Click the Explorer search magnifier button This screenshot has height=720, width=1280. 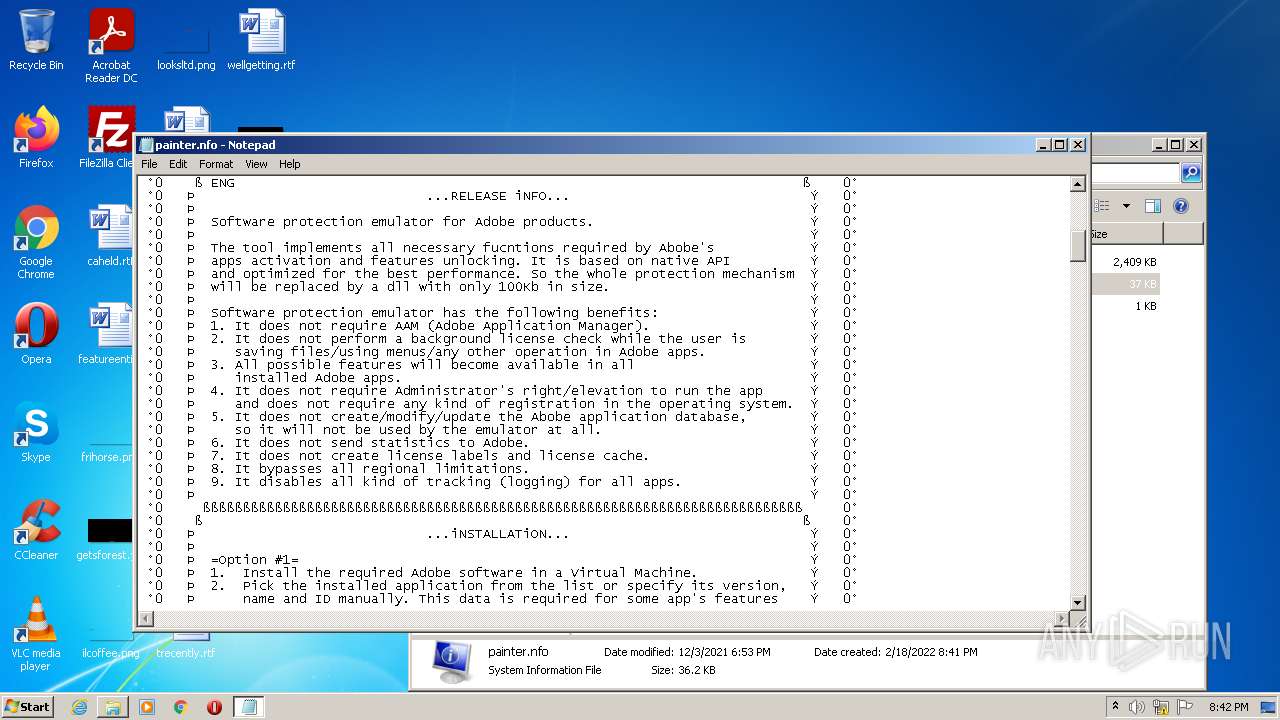point(1190,173)
